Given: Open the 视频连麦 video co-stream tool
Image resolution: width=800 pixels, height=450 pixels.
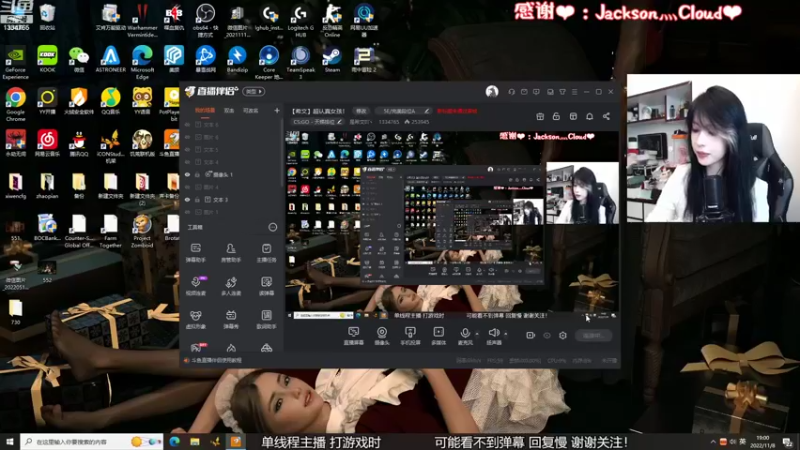Looking at the screenshot, I should tap(195, 286).
